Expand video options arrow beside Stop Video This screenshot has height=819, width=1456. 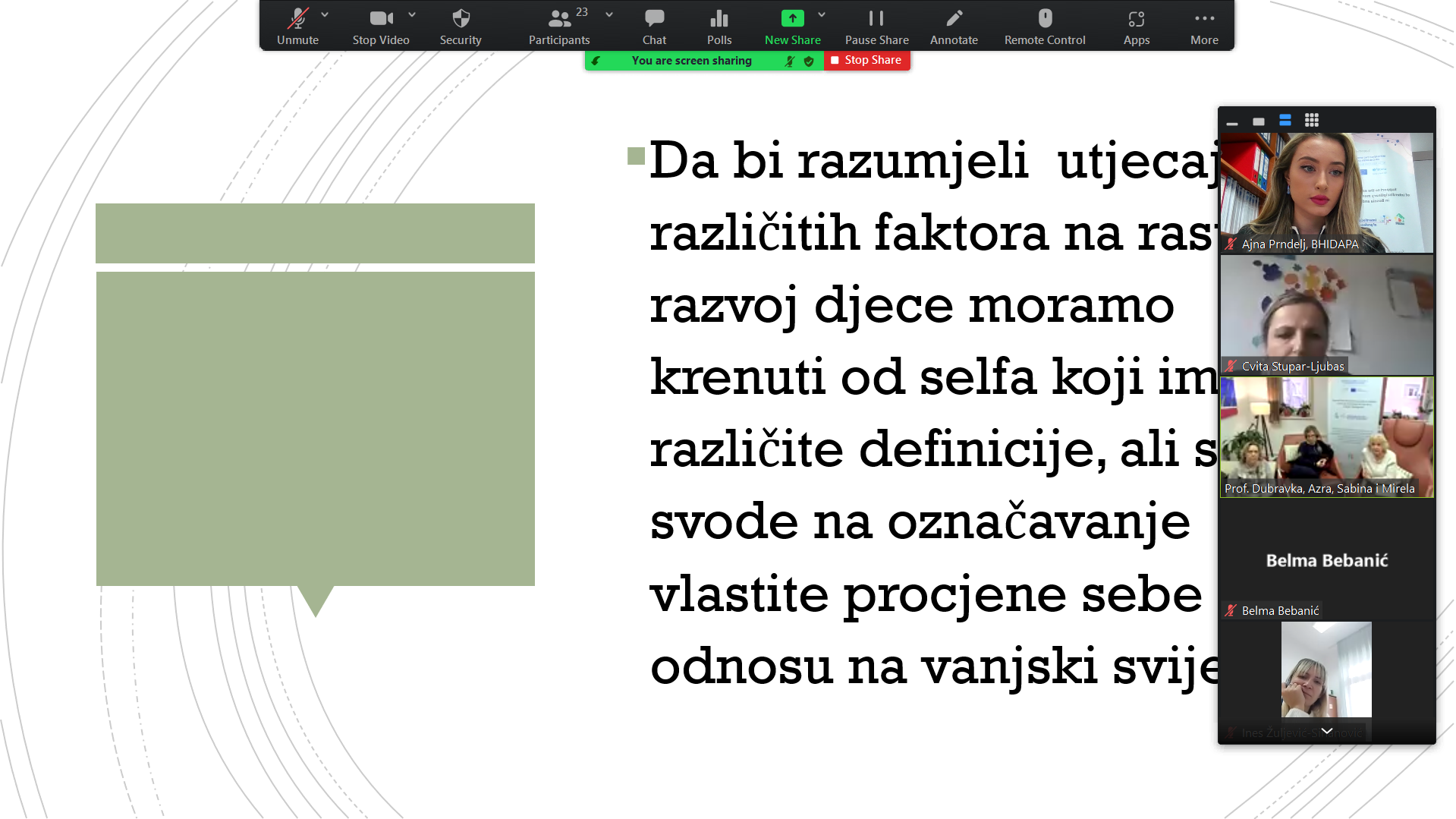pyautogui.click(x=412, y=14)
